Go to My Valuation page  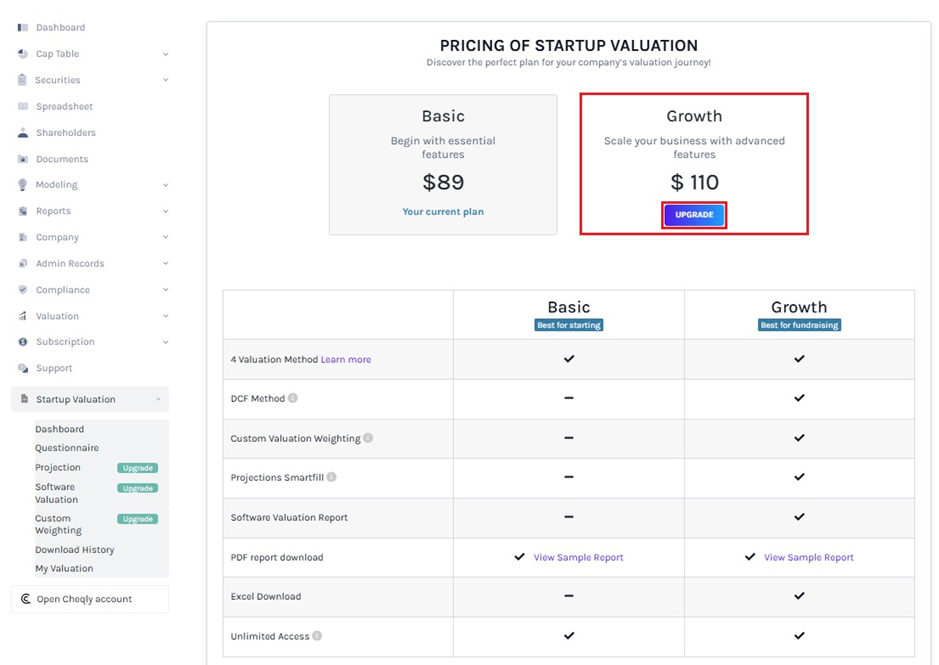64,568
